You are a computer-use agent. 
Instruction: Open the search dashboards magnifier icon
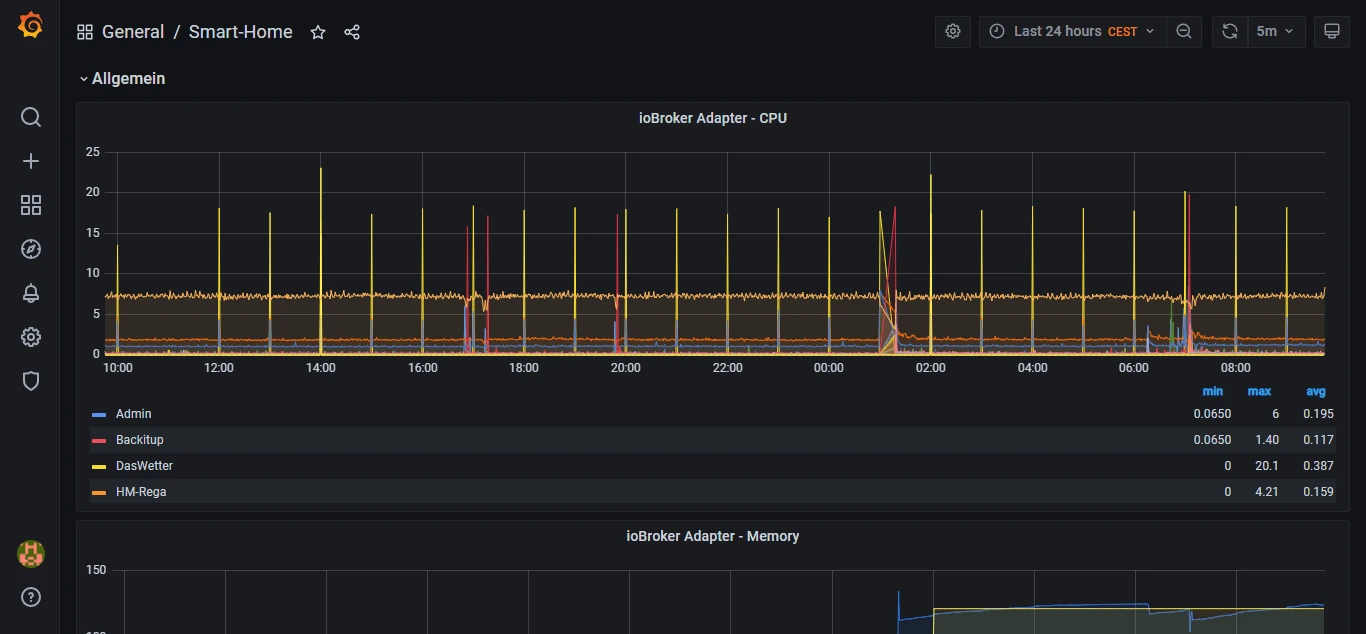pyautogui.click(x=31, y=117)
